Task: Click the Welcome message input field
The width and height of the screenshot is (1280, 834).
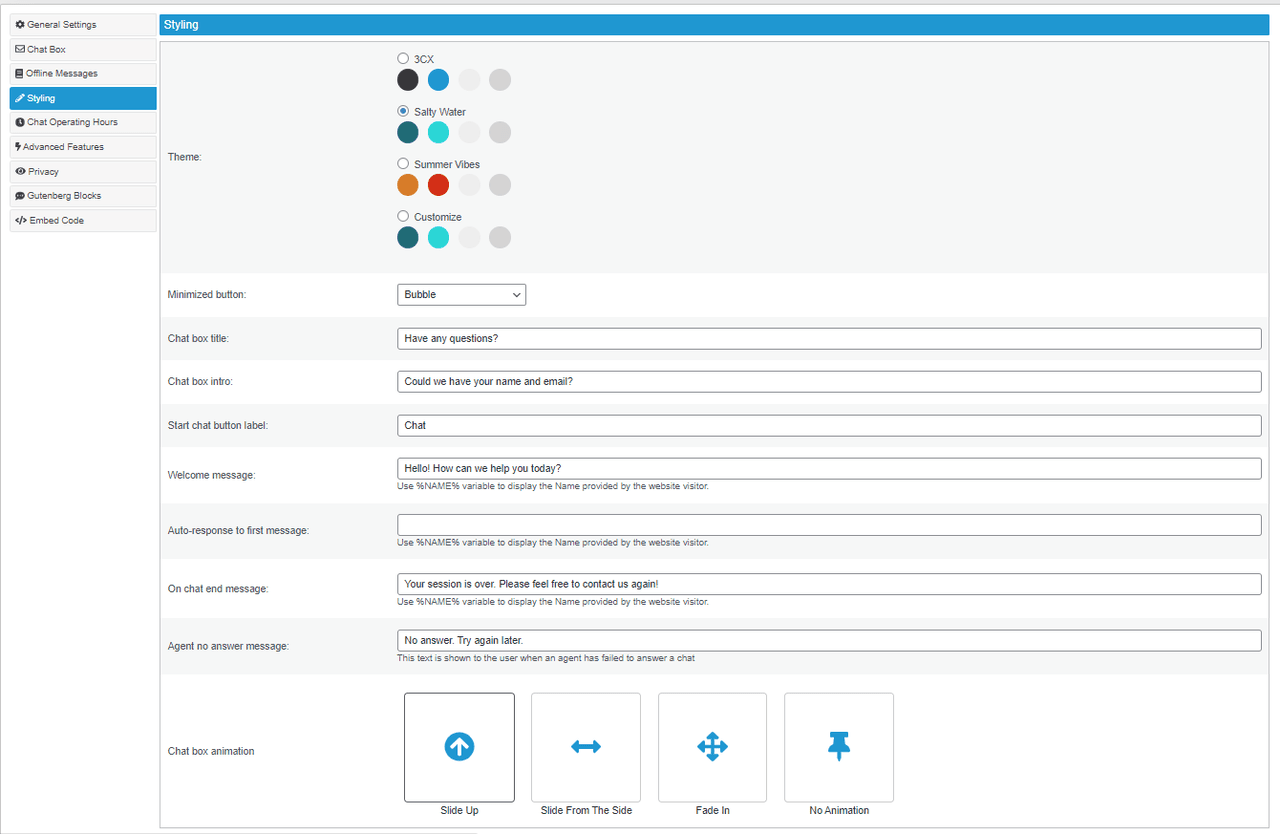Action: click(x=829, y=468)
